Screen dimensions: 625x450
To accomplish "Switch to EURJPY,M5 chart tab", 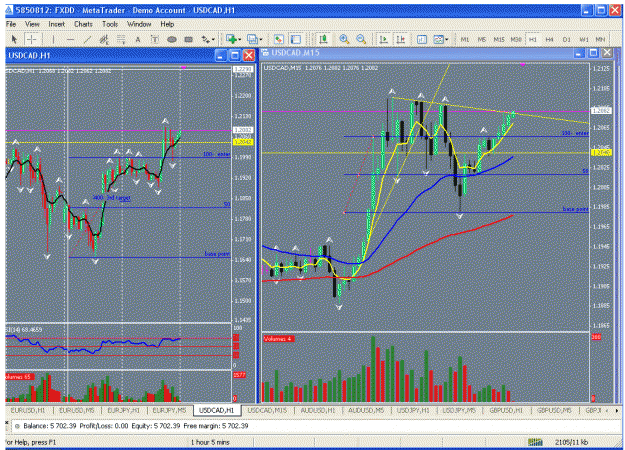I will click(169, 410).
